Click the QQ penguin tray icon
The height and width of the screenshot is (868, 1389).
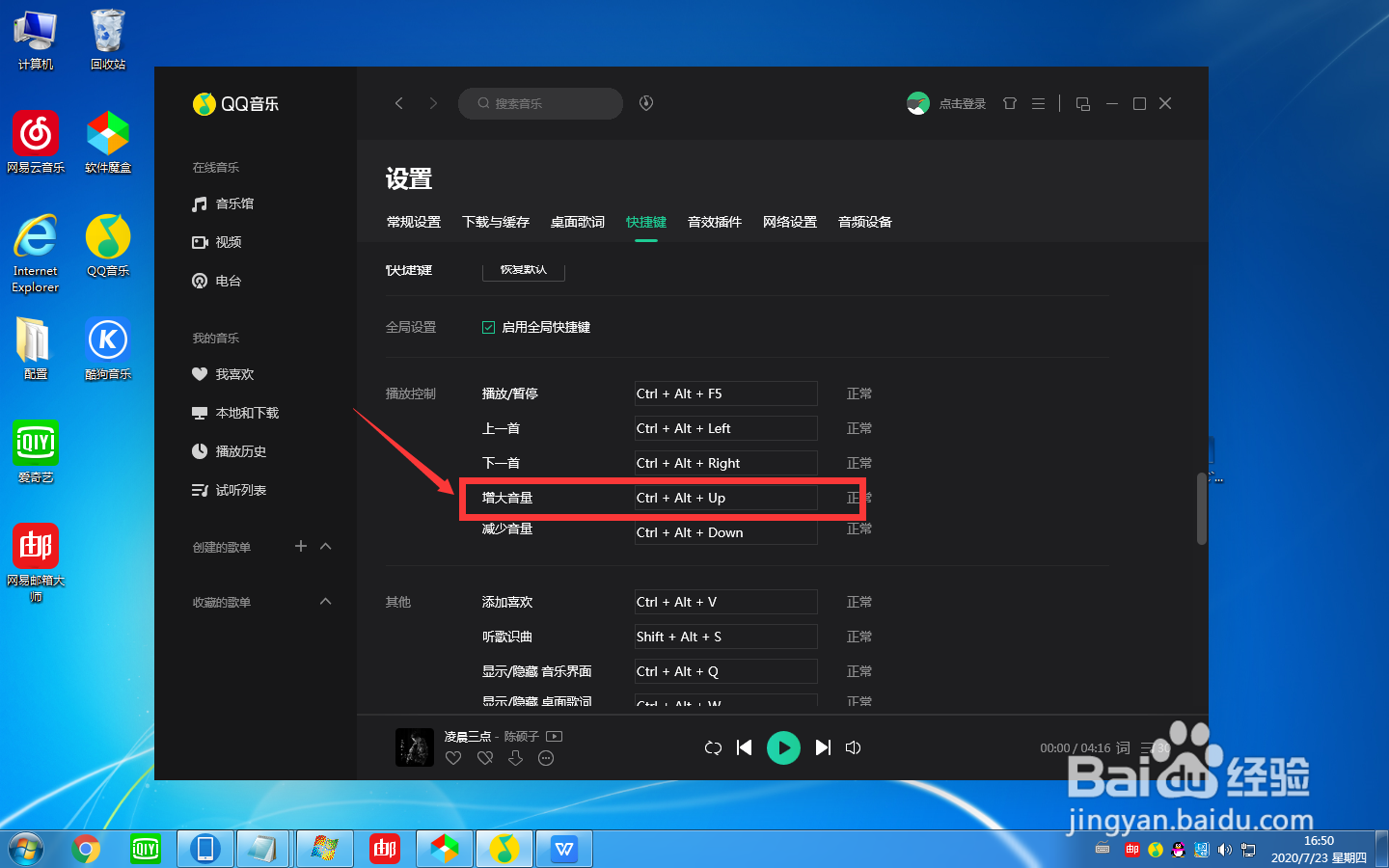coord(1178,850)
